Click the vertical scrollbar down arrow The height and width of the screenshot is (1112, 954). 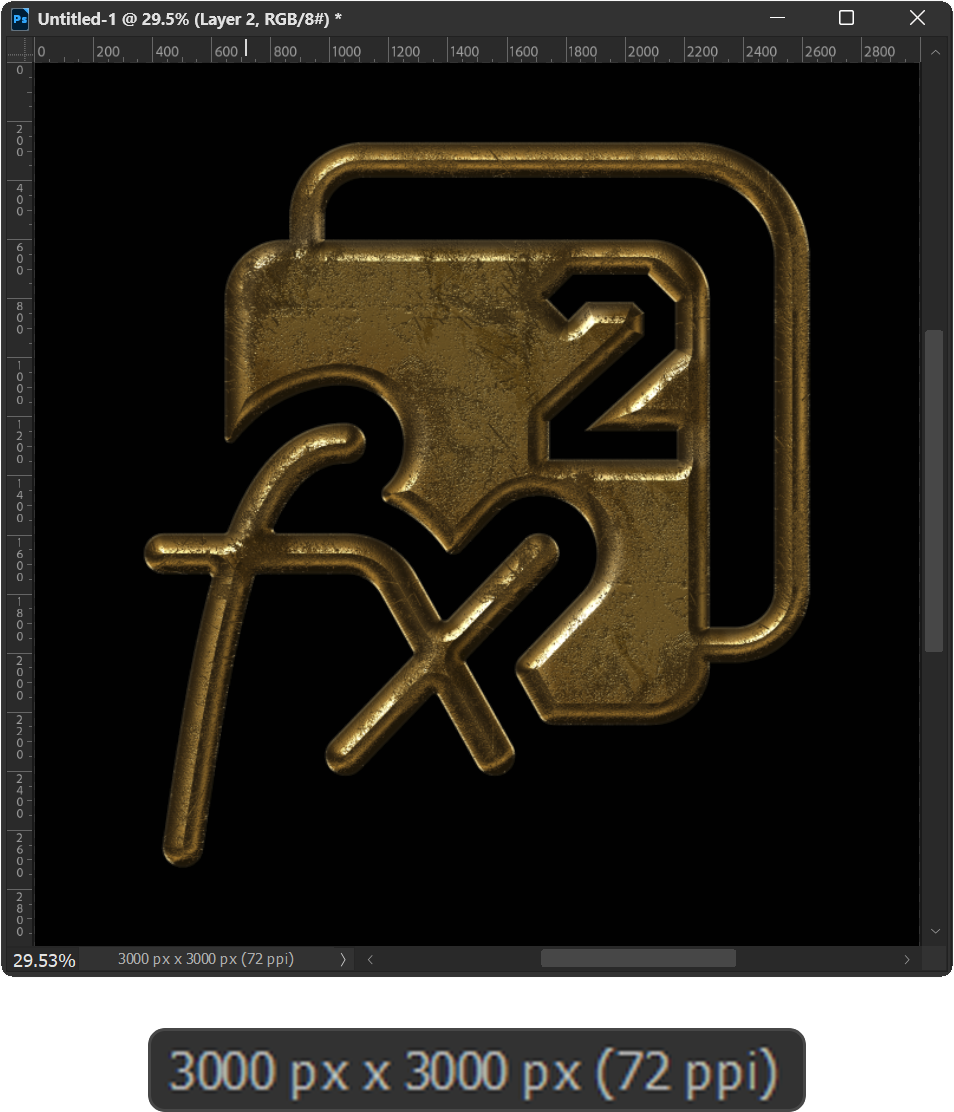[x=935, y=931]
